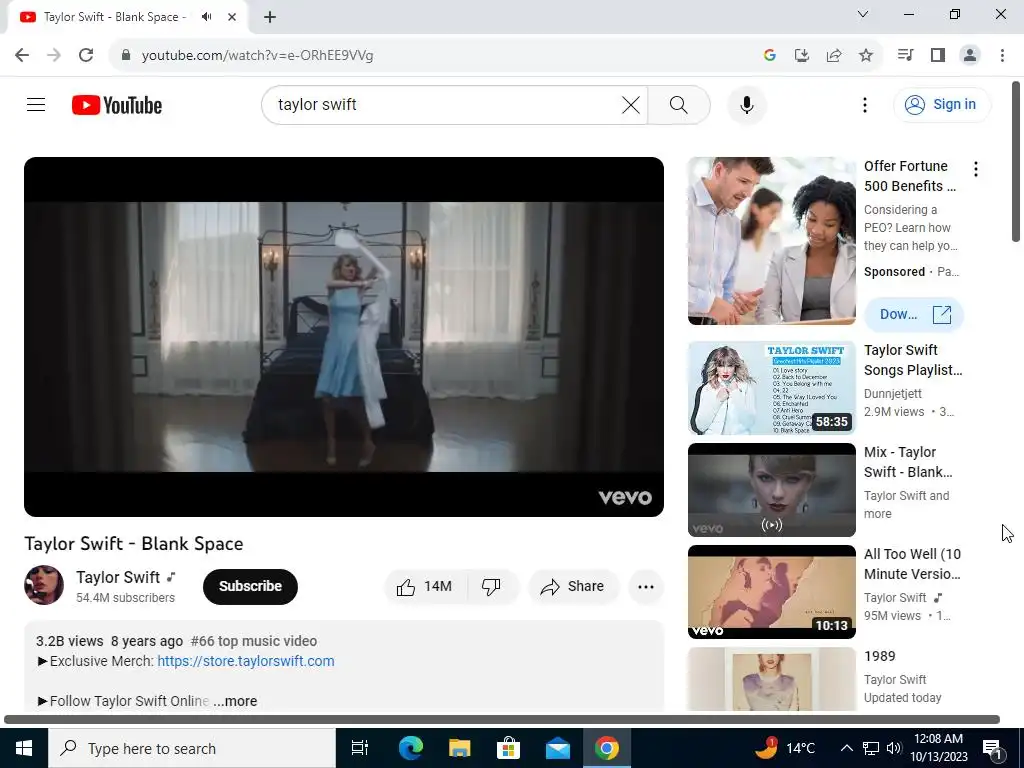Open File Explorer from the taskbar
This screenshot has width=1024, height=768.
(459, 748)
